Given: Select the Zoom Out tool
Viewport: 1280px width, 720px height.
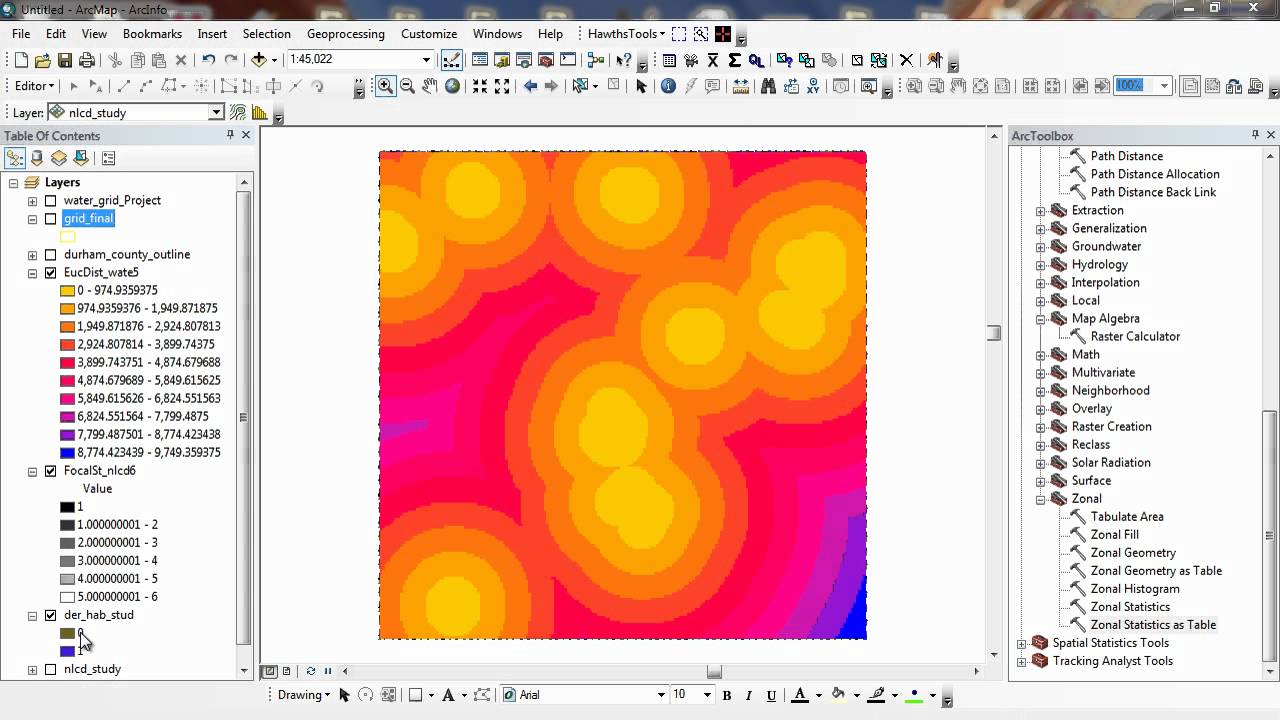Looking at the screenshot, I should 407,86.
